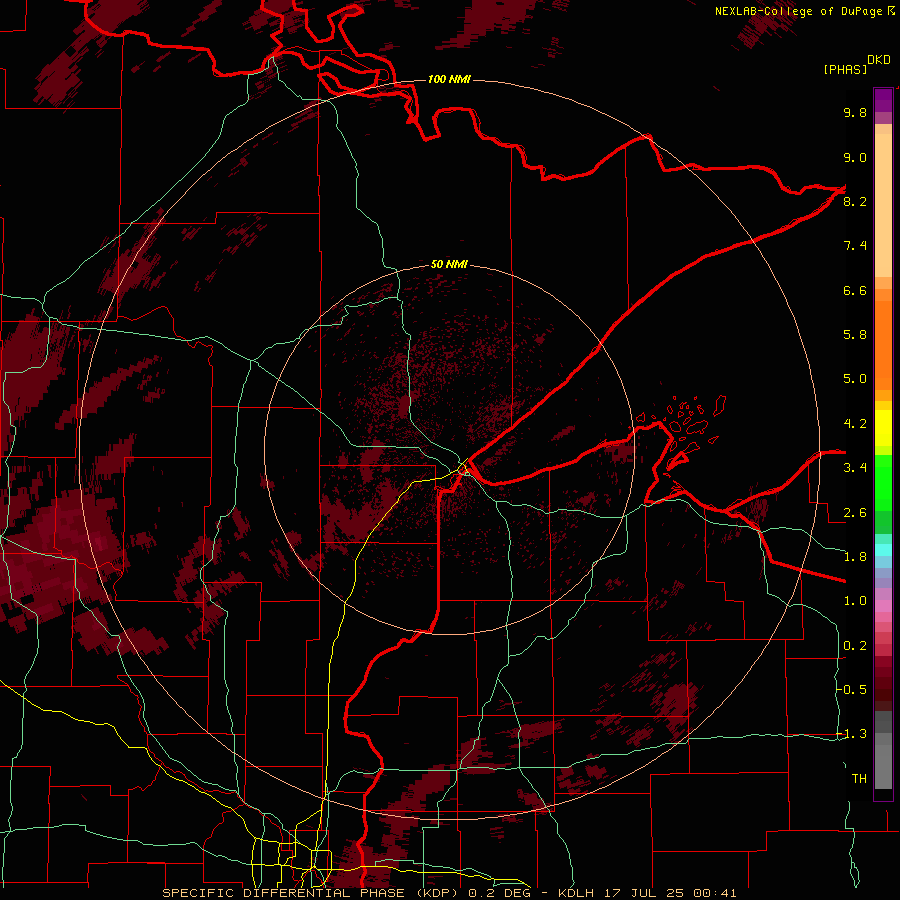Click the DKD label above the color scale

tap(878, 60)
